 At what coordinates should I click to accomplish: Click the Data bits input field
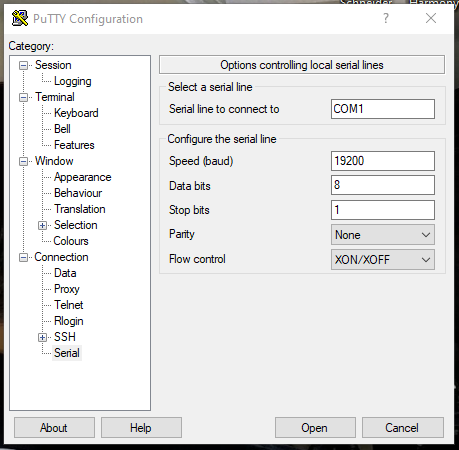pos(383,185)
